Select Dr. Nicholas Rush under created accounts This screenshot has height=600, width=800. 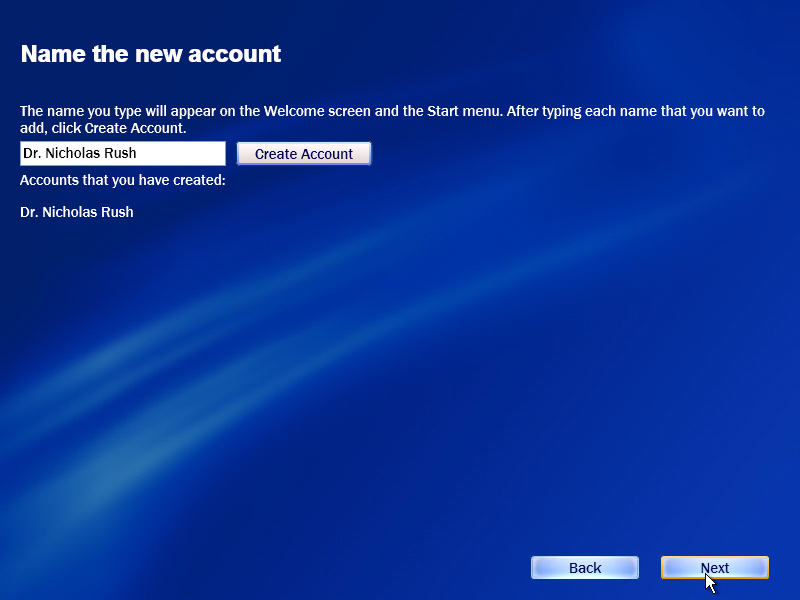[x=77, y=212]
